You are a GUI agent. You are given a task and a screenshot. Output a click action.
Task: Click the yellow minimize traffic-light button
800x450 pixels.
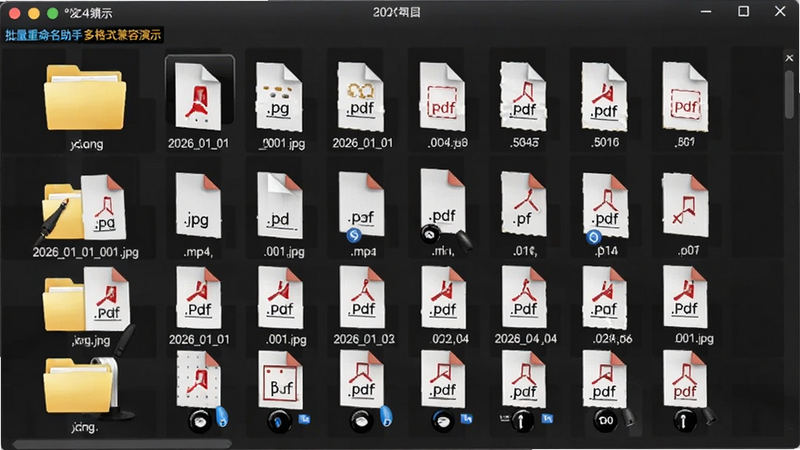34,13
